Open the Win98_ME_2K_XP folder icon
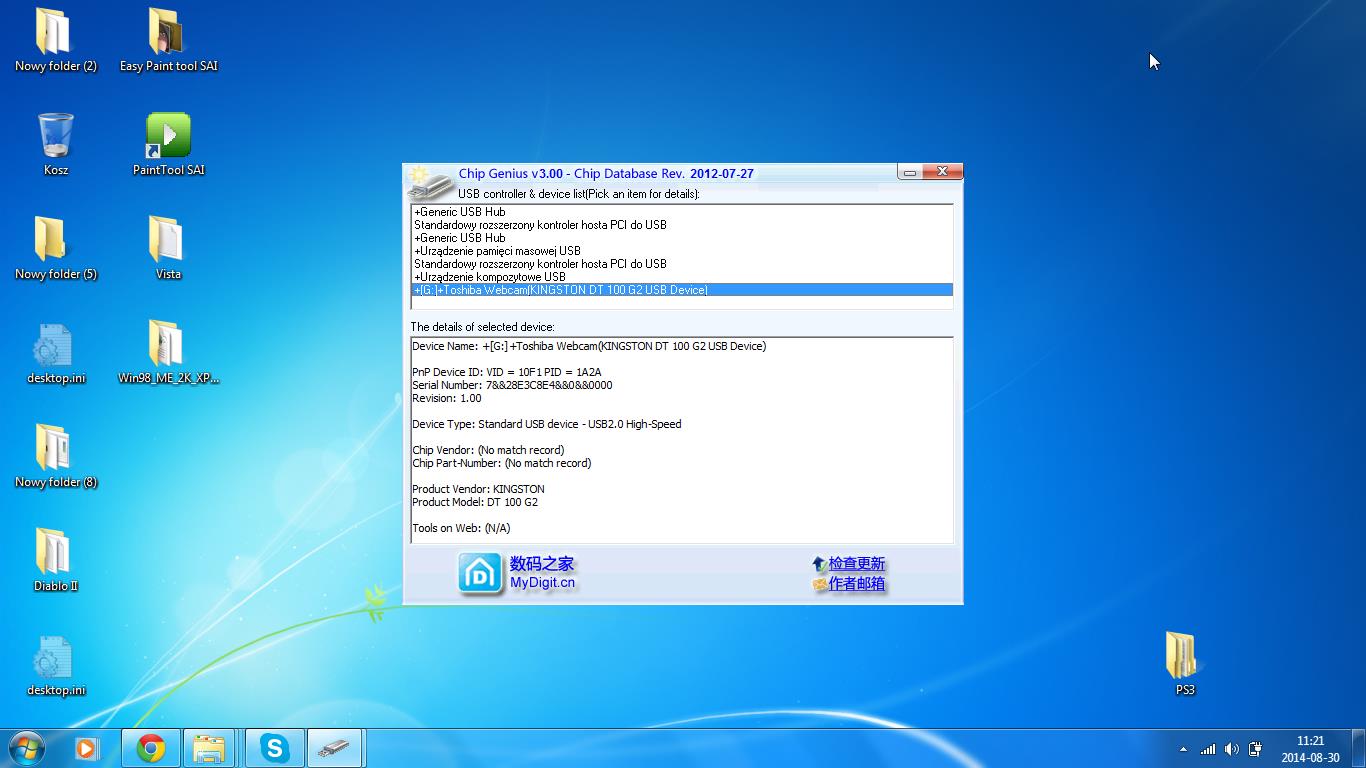This screenshot has width=1366, height=768. coord(168,353)
